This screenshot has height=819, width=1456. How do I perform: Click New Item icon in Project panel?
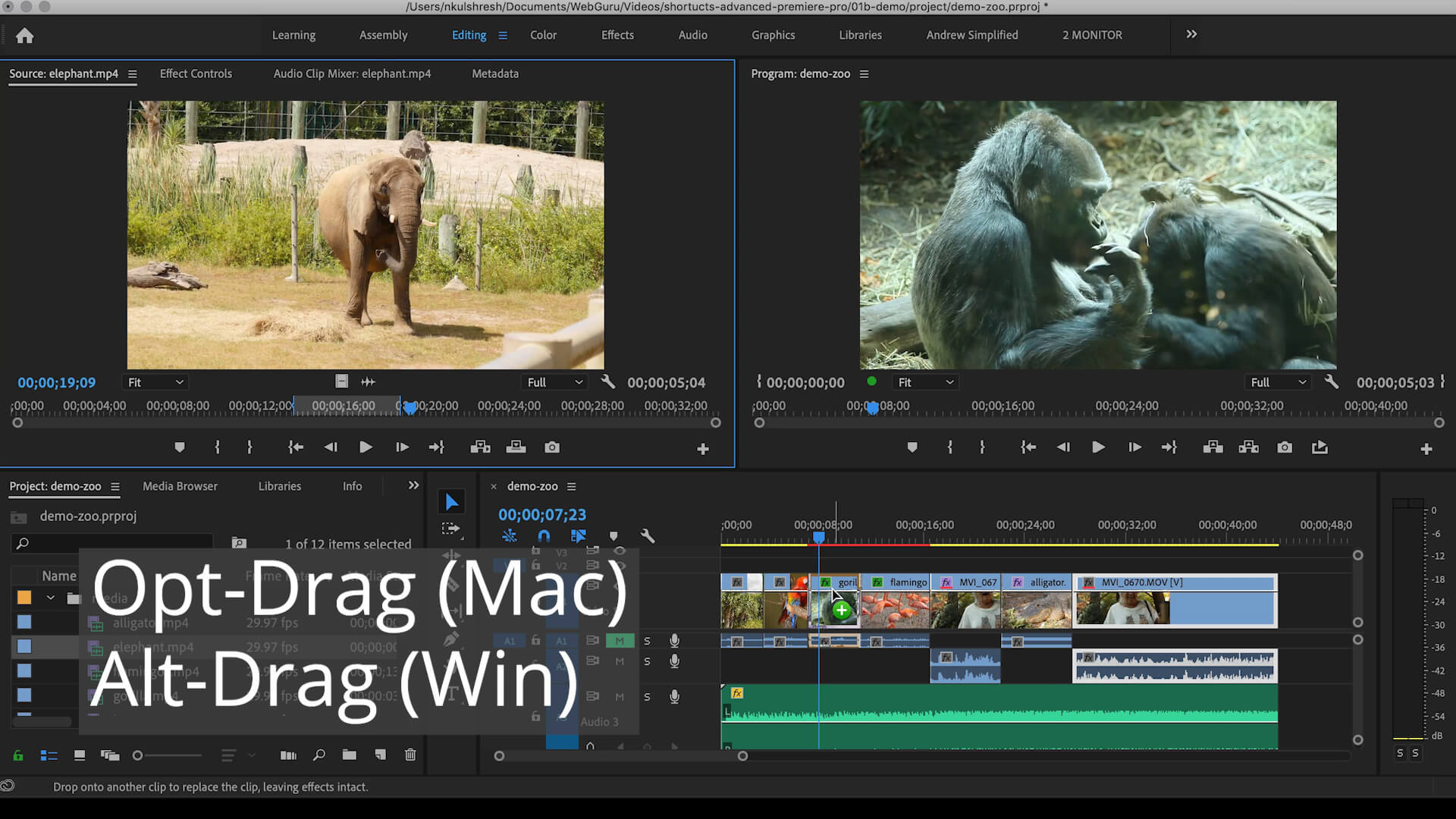point(380,755)
